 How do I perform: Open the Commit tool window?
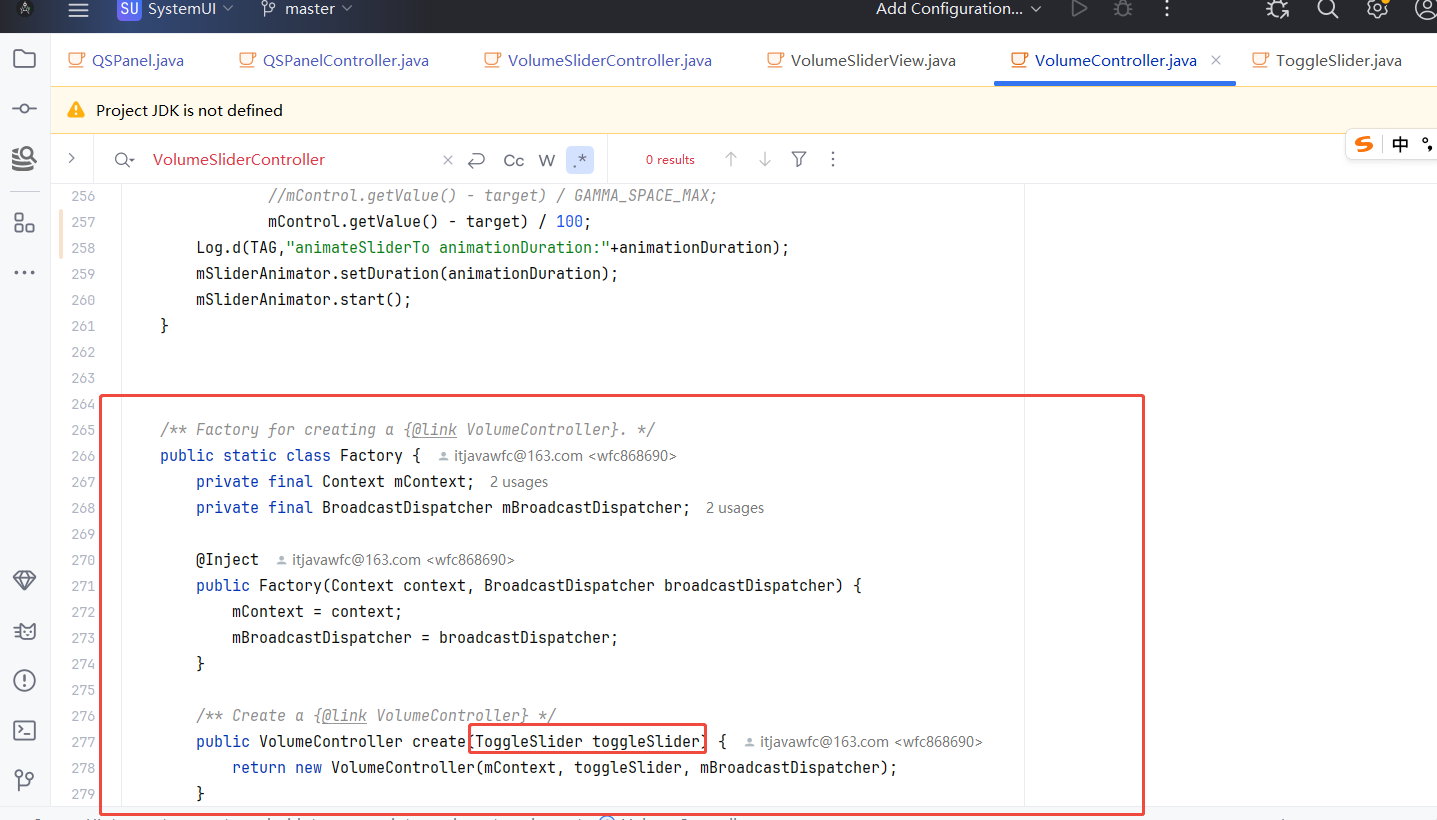pos(24,108)
